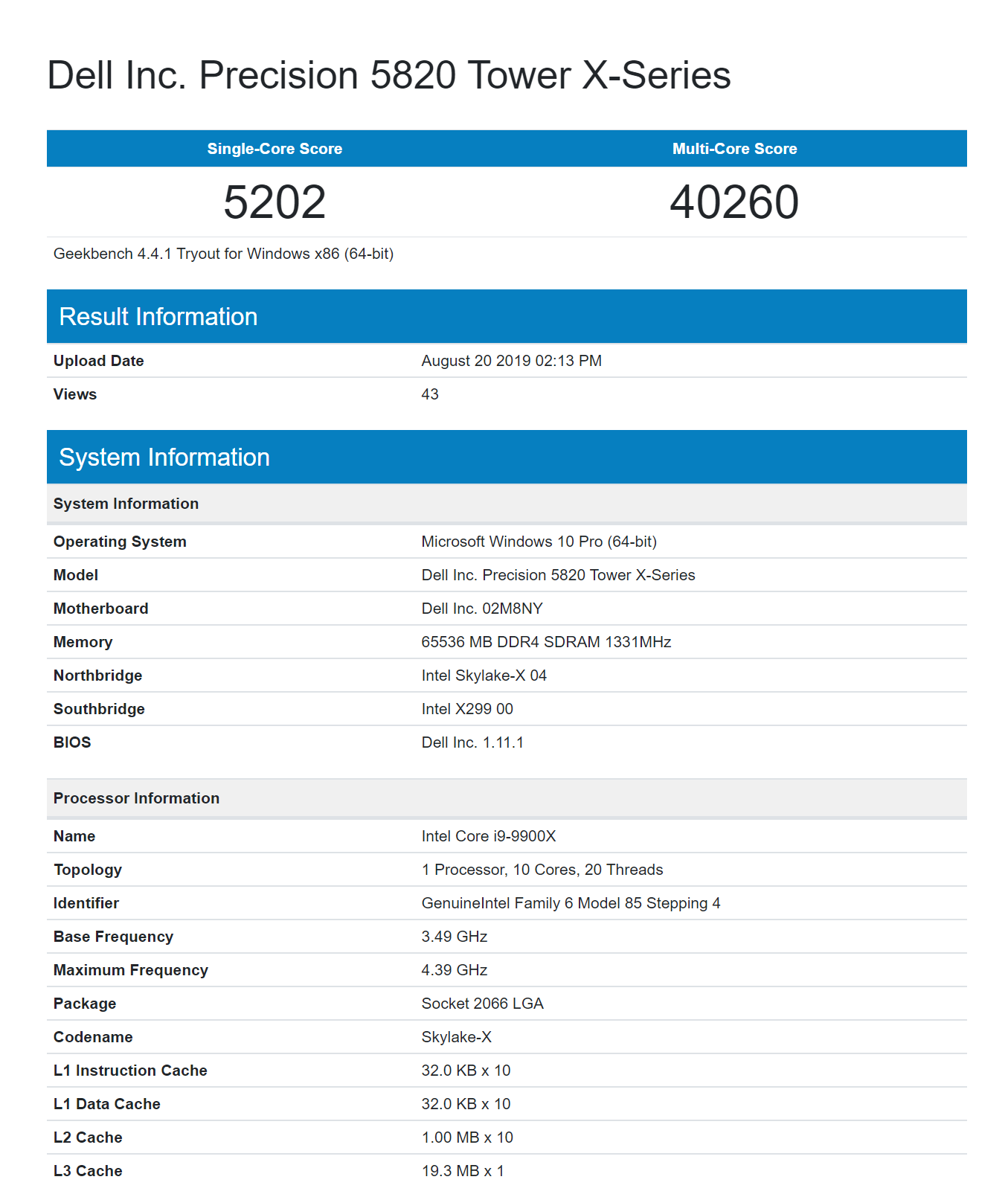Select L1 Instruction Cache value 32.0 KB x 10

pyautogui.click(x=466, y=1071)
